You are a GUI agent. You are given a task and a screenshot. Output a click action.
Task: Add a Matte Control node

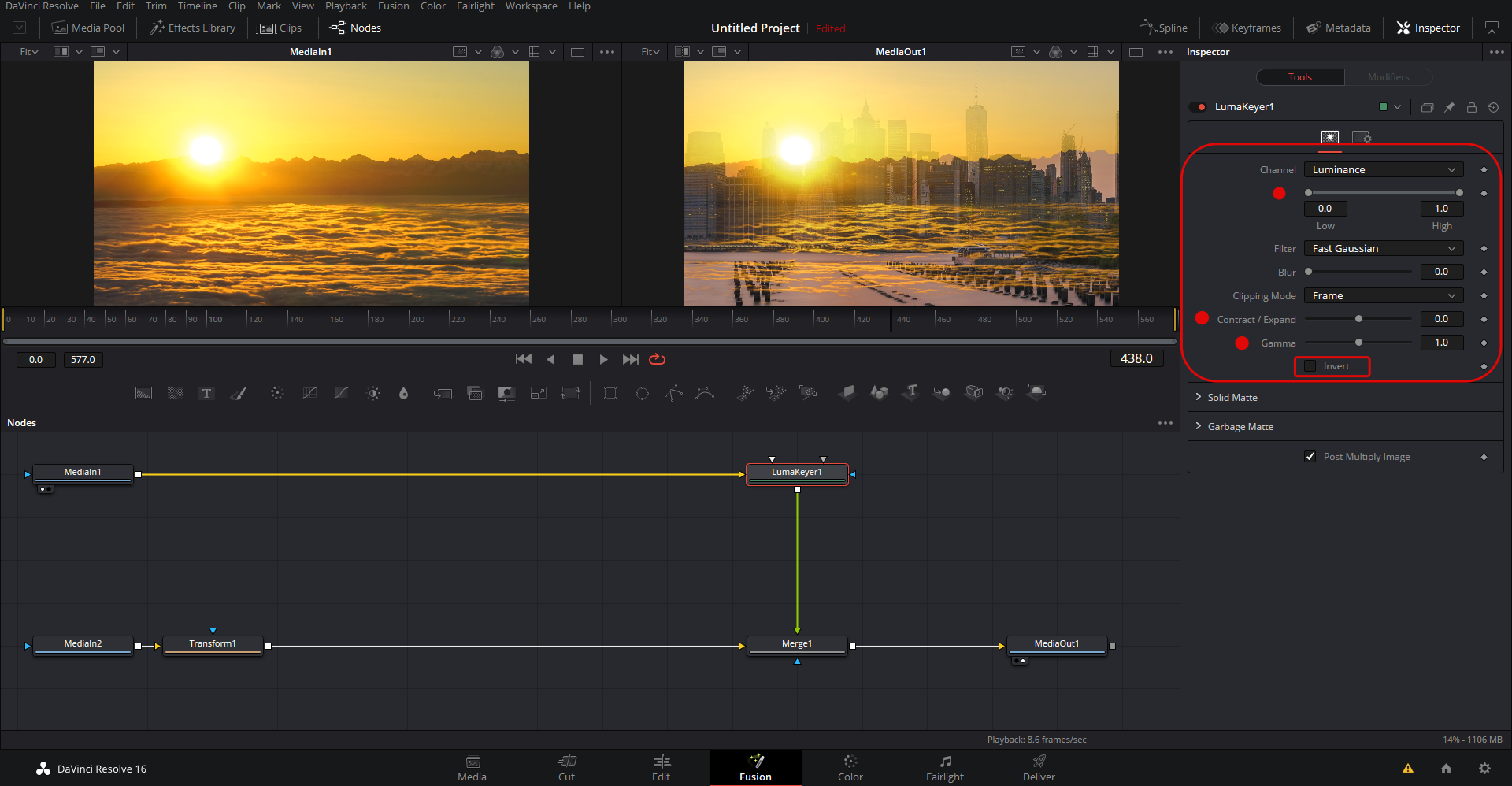coord(506,393)
